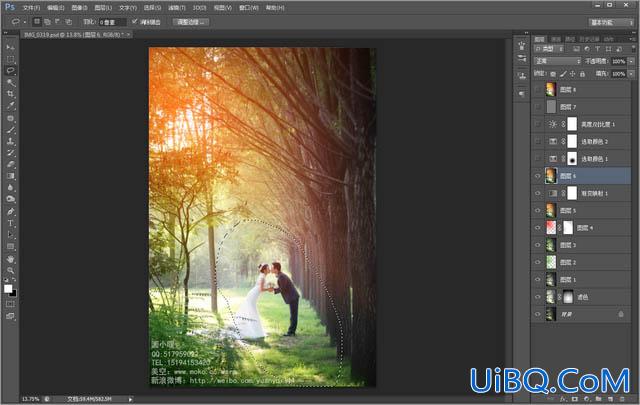Viewport: 640px width, 405px height.
Task: Select the Spot Healing Brush tool
Action: click(x=11, y=118)
